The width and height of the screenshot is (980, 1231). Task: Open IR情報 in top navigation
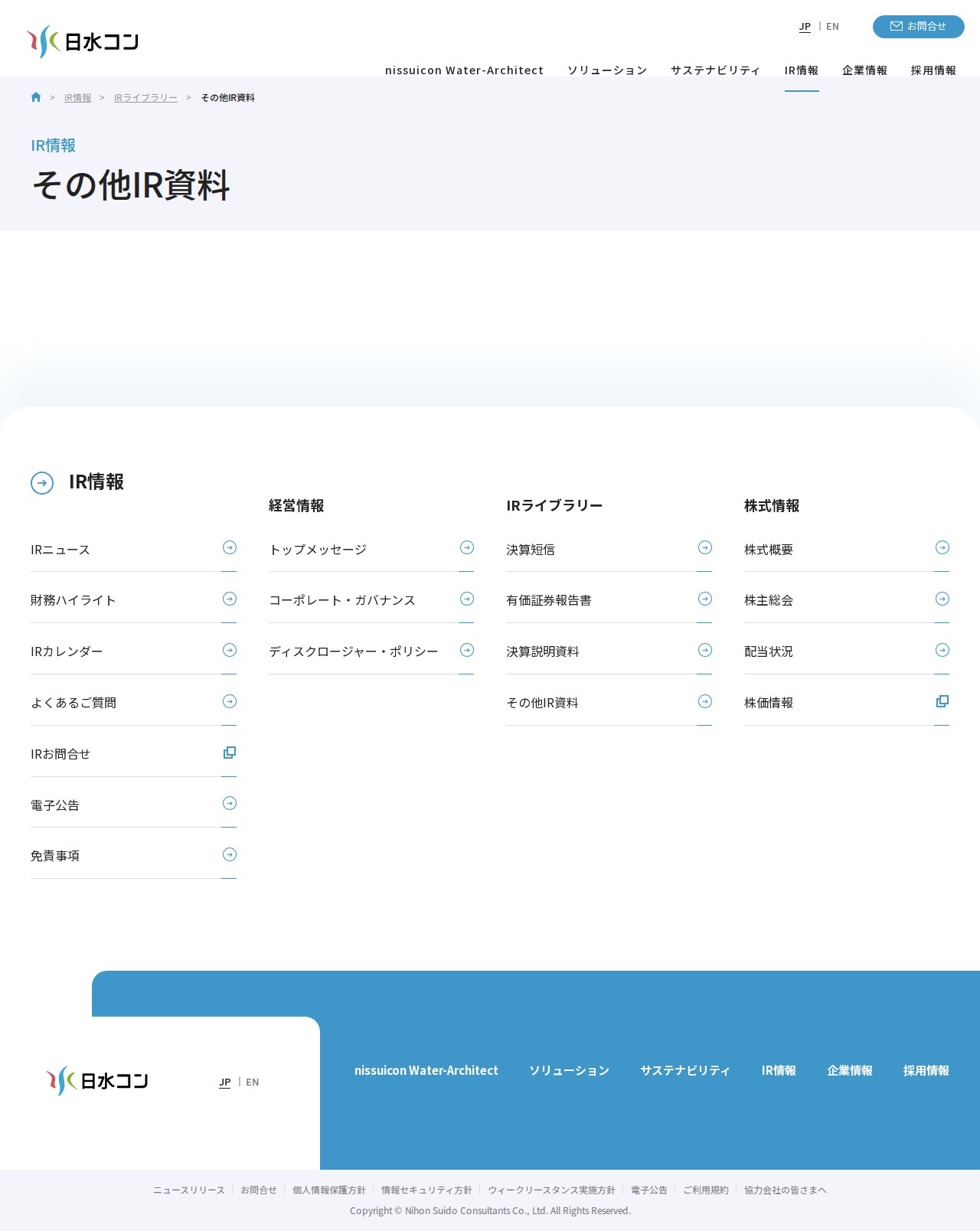tap(802, 70)
